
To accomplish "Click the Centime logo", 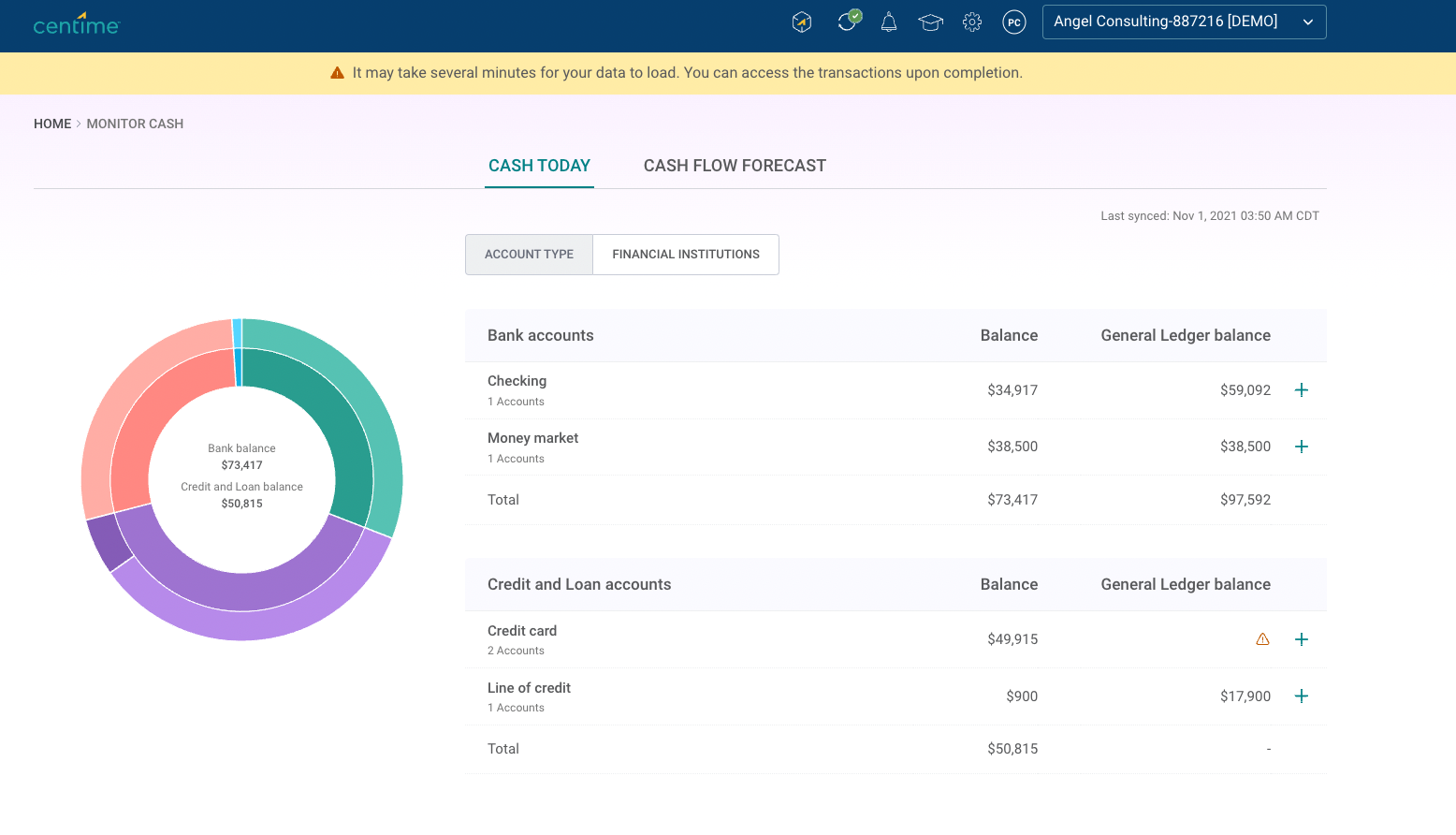I will tap(77, 23).
